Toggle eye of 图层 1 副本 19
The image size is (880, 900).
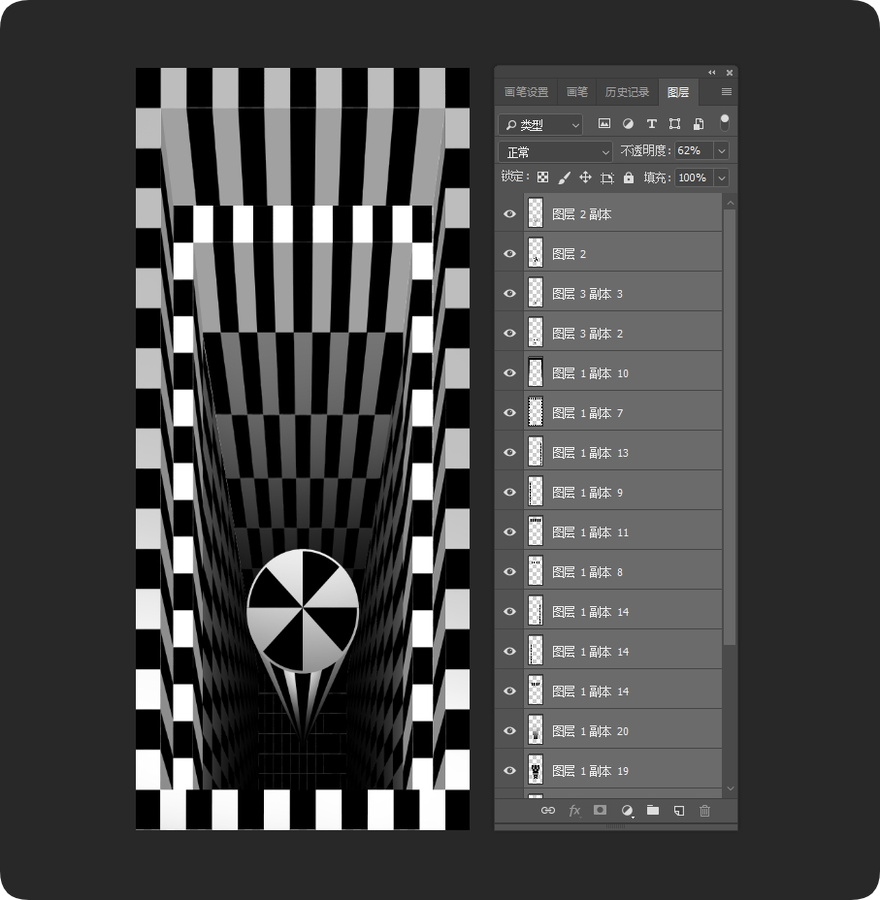[x=510, y=770]
